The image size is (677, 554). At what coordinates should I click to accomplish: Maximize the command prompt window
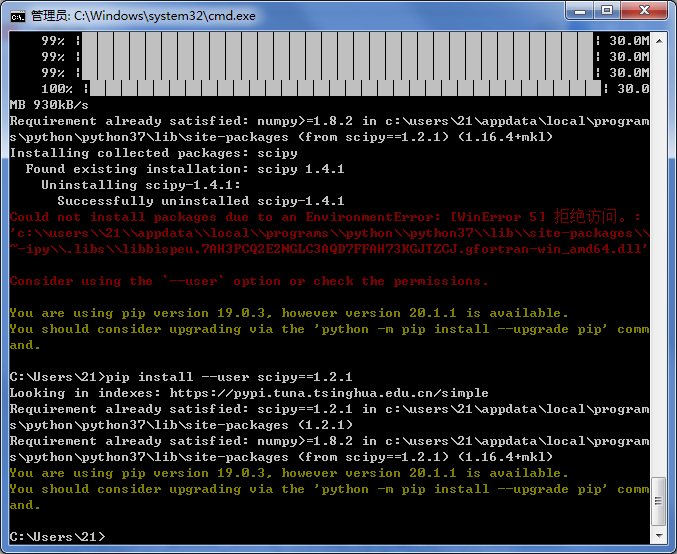607,11
